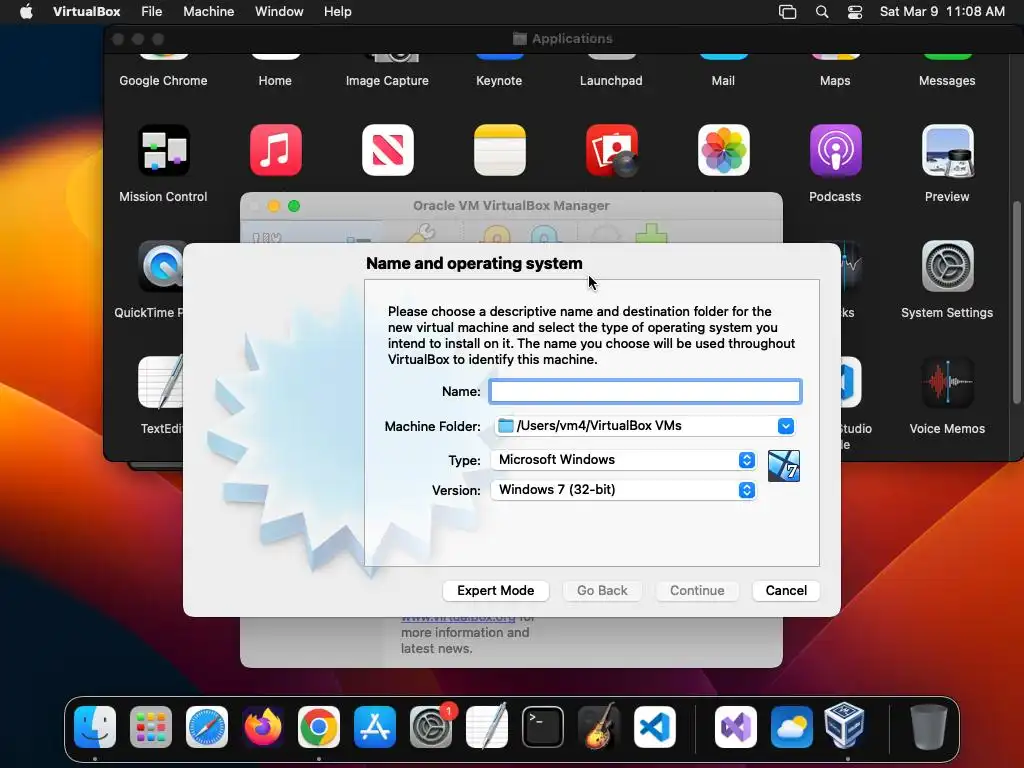Image resolution: width=1024 pixels, height=768 pixels.
Task: Click the Go Back button
Action: click(602, 590)
